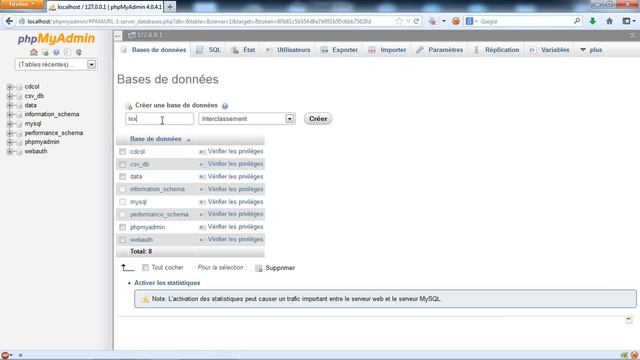Click the Firefox home icon

pos(609,21)
